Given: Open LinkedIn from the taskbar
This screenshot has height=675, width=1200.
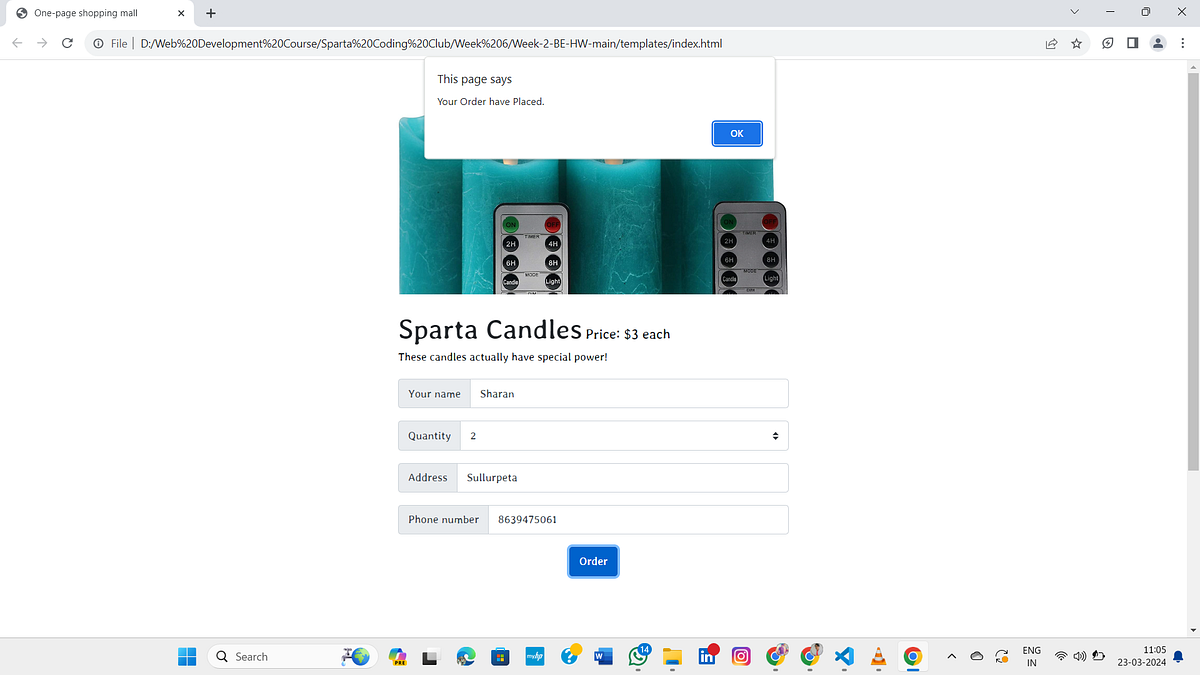Looking at the screenshot, I should tap(707, 656).
